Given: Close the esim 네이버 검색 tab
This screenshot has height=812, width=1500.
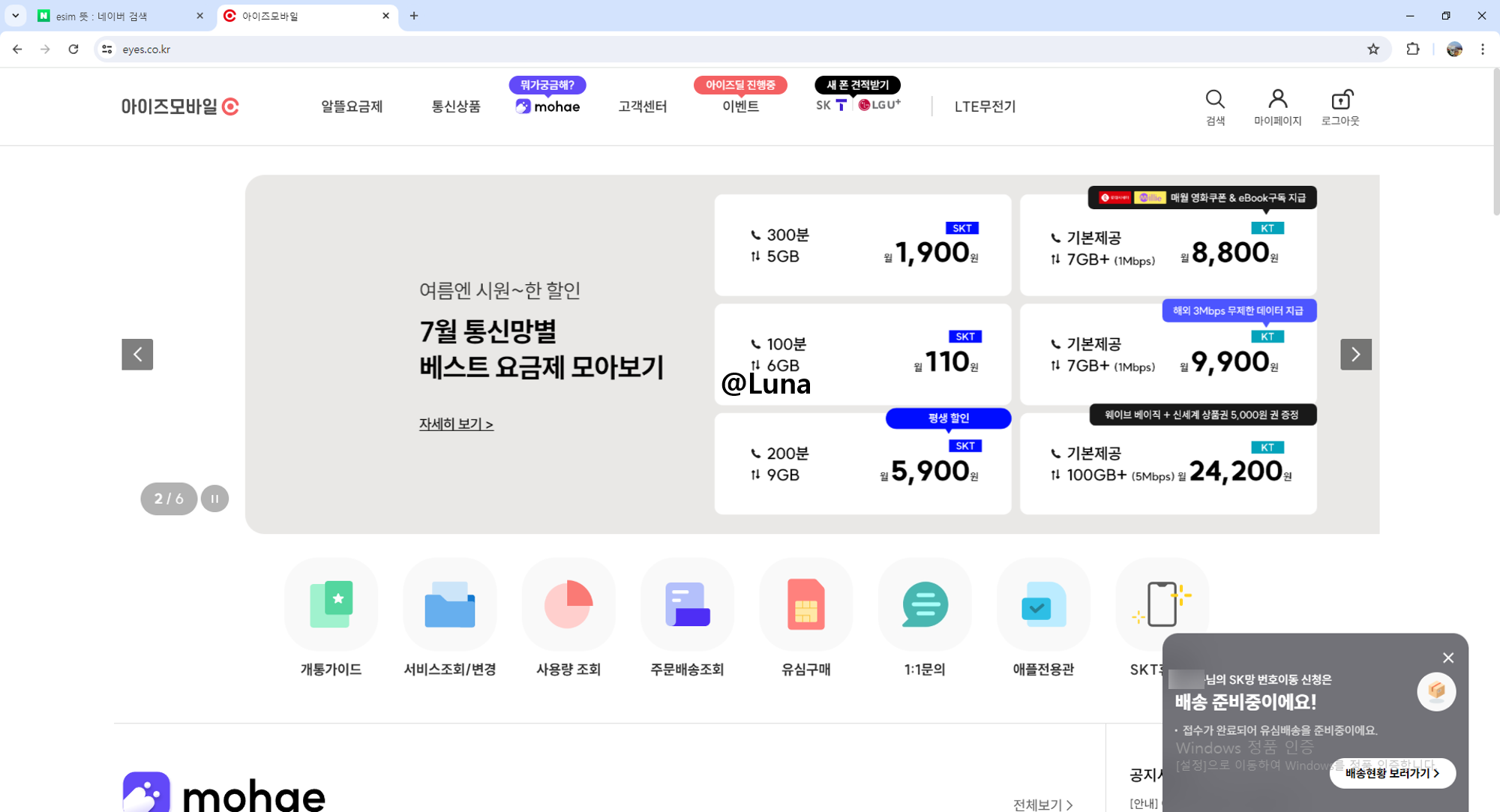Looking at the screenshot, I should click(199, 16).
